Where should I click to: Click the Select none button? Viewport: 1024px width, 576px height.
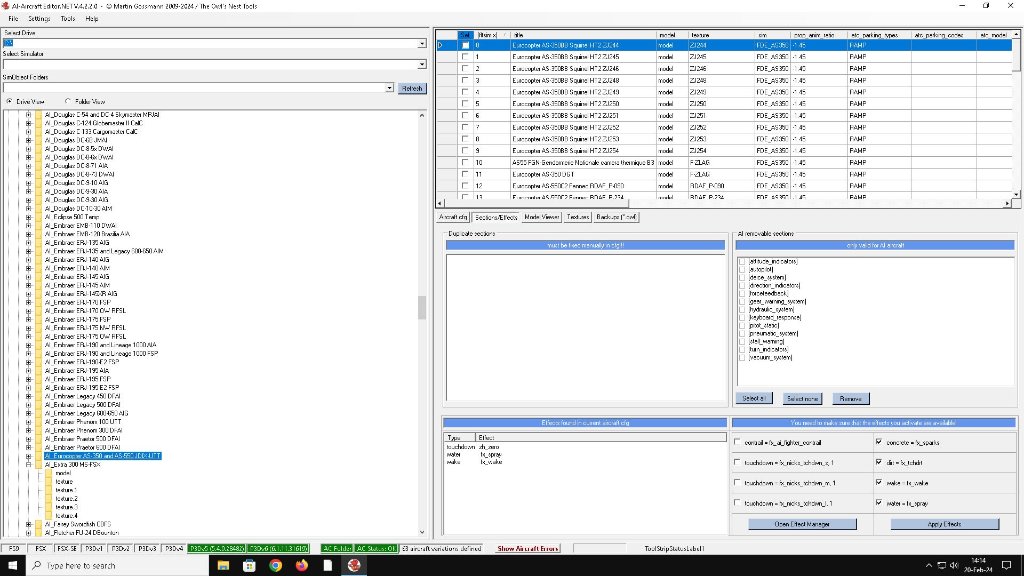coord(803,398)
